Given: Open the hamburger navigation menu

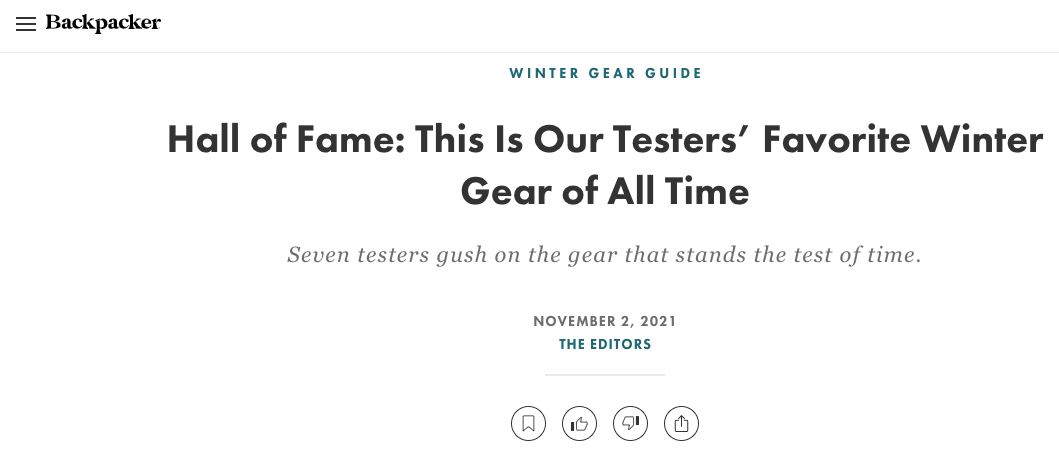Looking at the screenshot, I should pos(26,24).
